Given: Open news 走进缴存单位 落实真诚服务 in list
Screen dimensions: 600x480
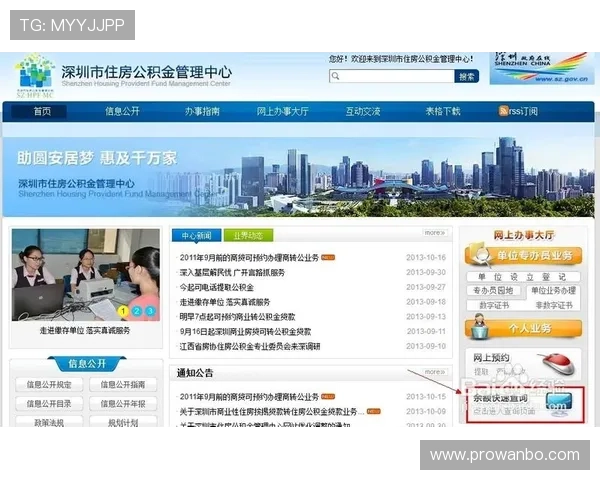Looking at the screenshot, I should tap(225, 302).
